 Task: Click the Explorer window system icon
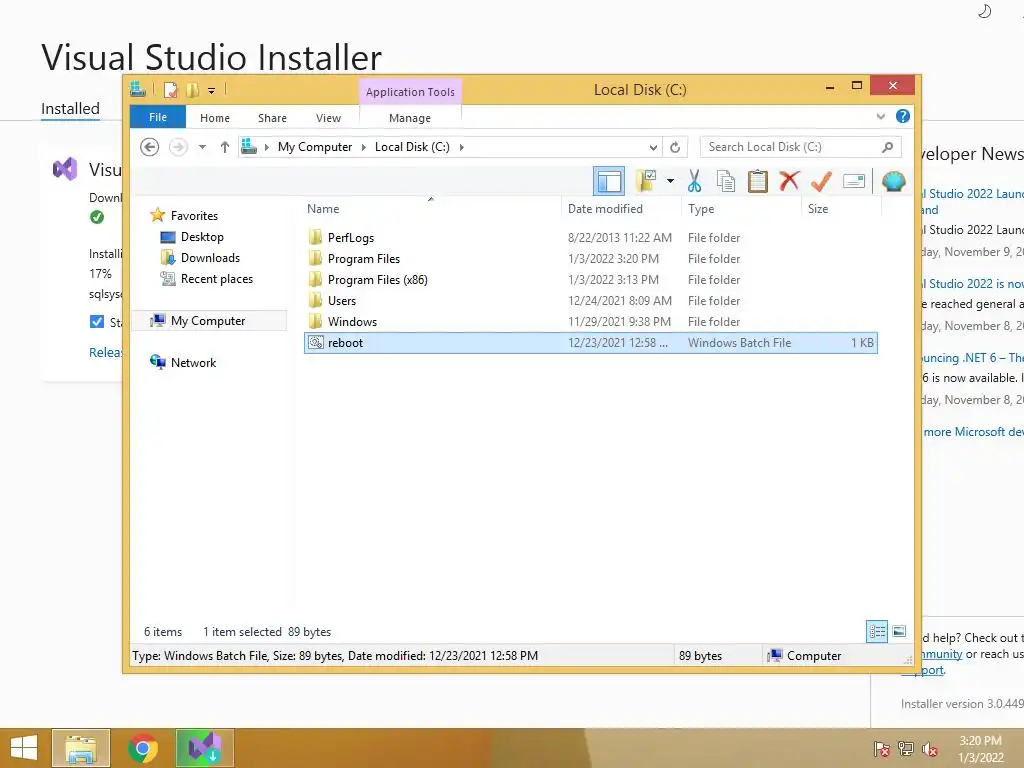coord(138,89)
